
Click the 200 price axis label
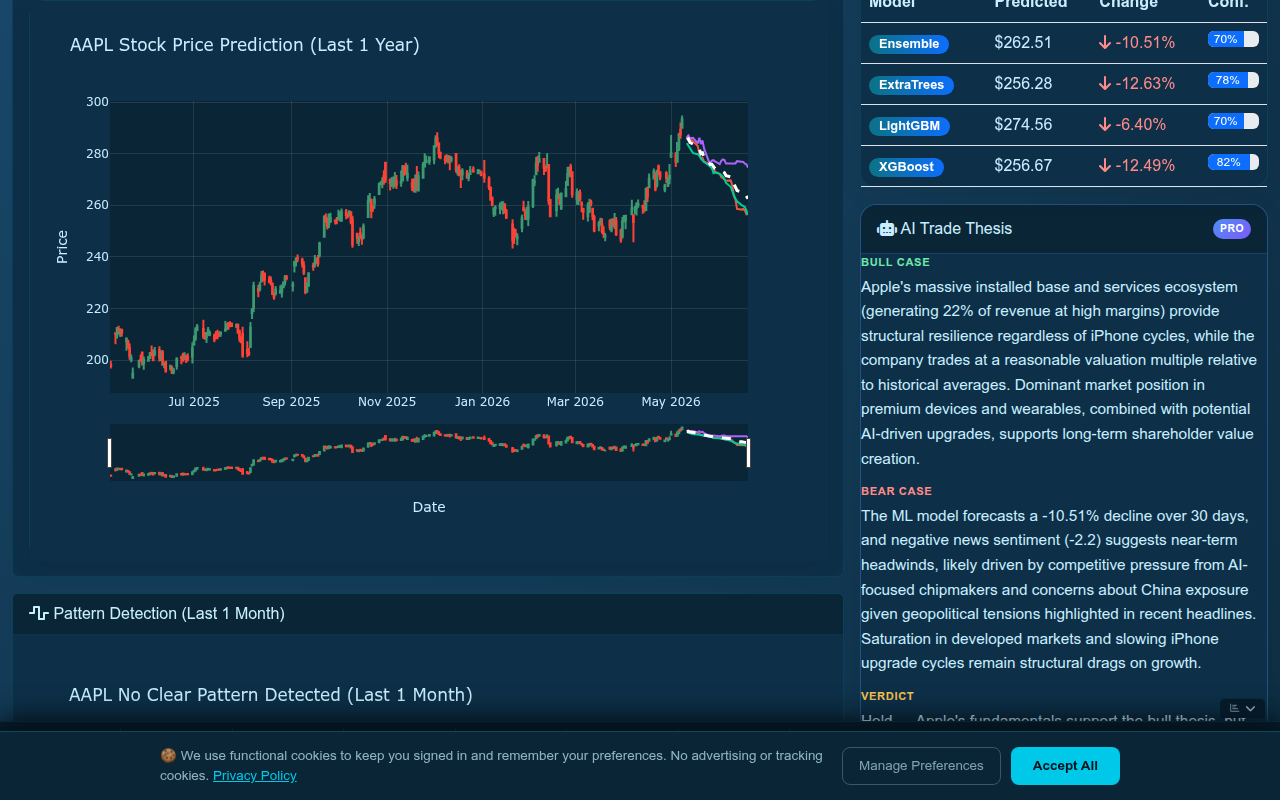click(x=97, y=360)
